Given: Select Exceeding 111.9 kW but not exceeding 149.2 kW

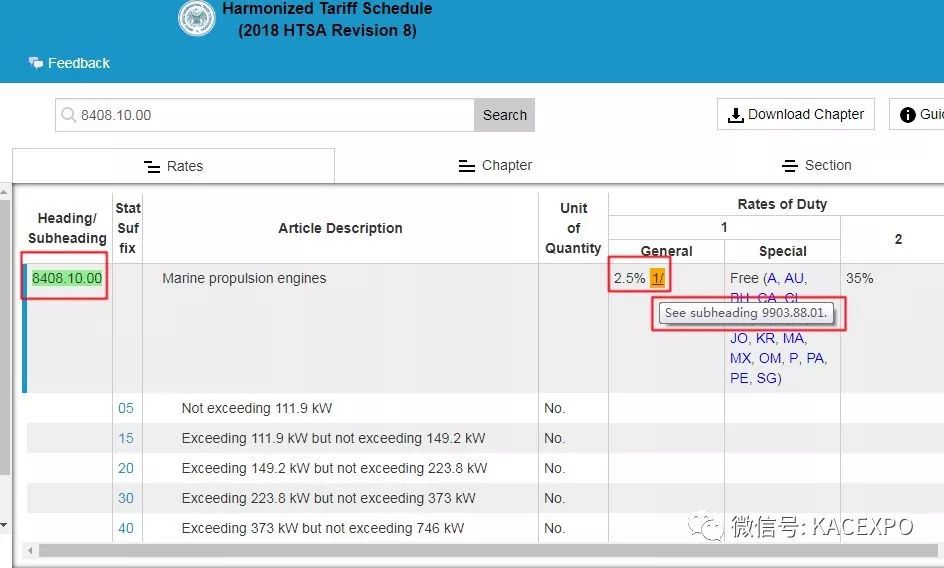Looking at the screenshot, I should click(x=333, y=438).
